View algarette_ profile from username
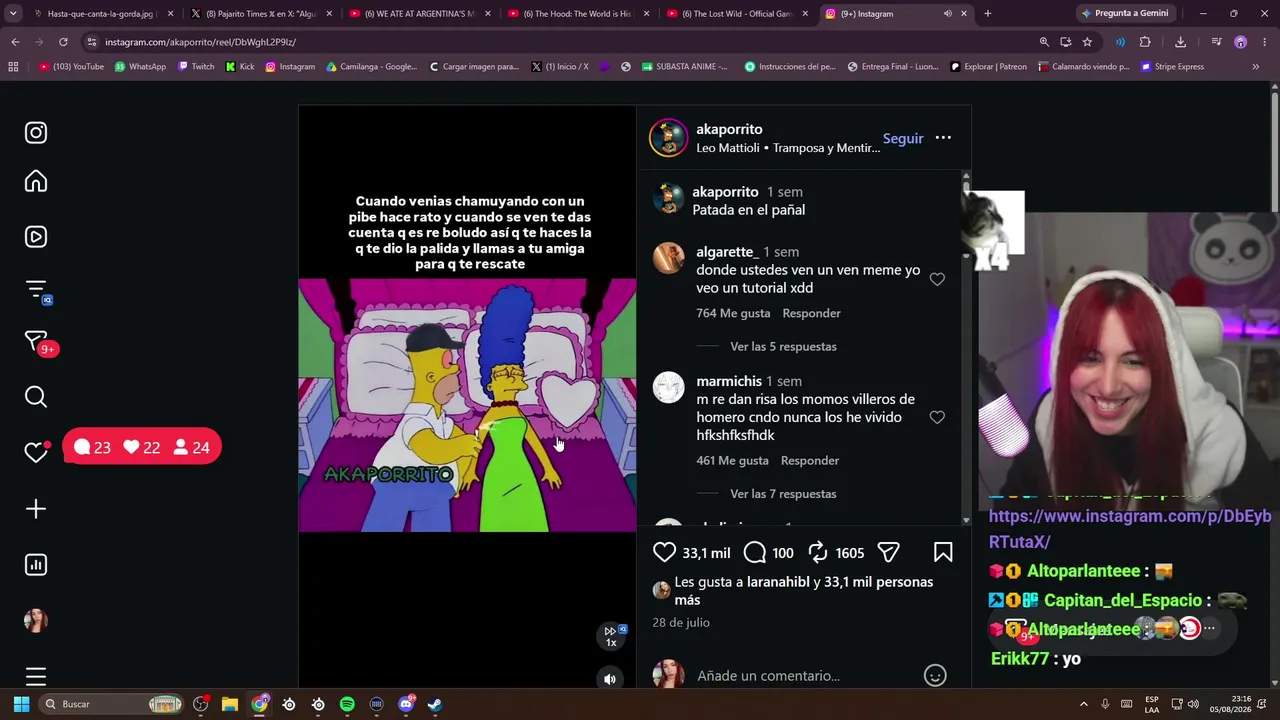 pos(726,252)
